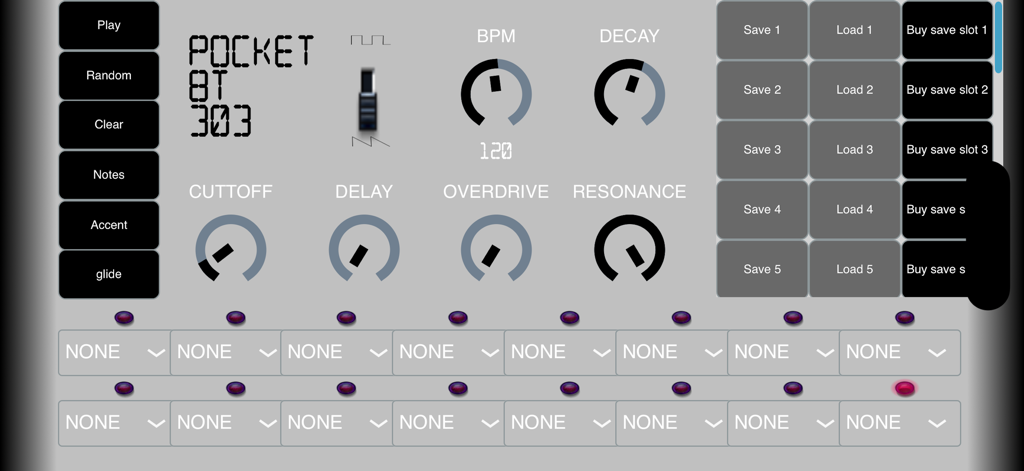The image size is (1024, 471).
Task: Switch to Accent mode
Action: 109,225
